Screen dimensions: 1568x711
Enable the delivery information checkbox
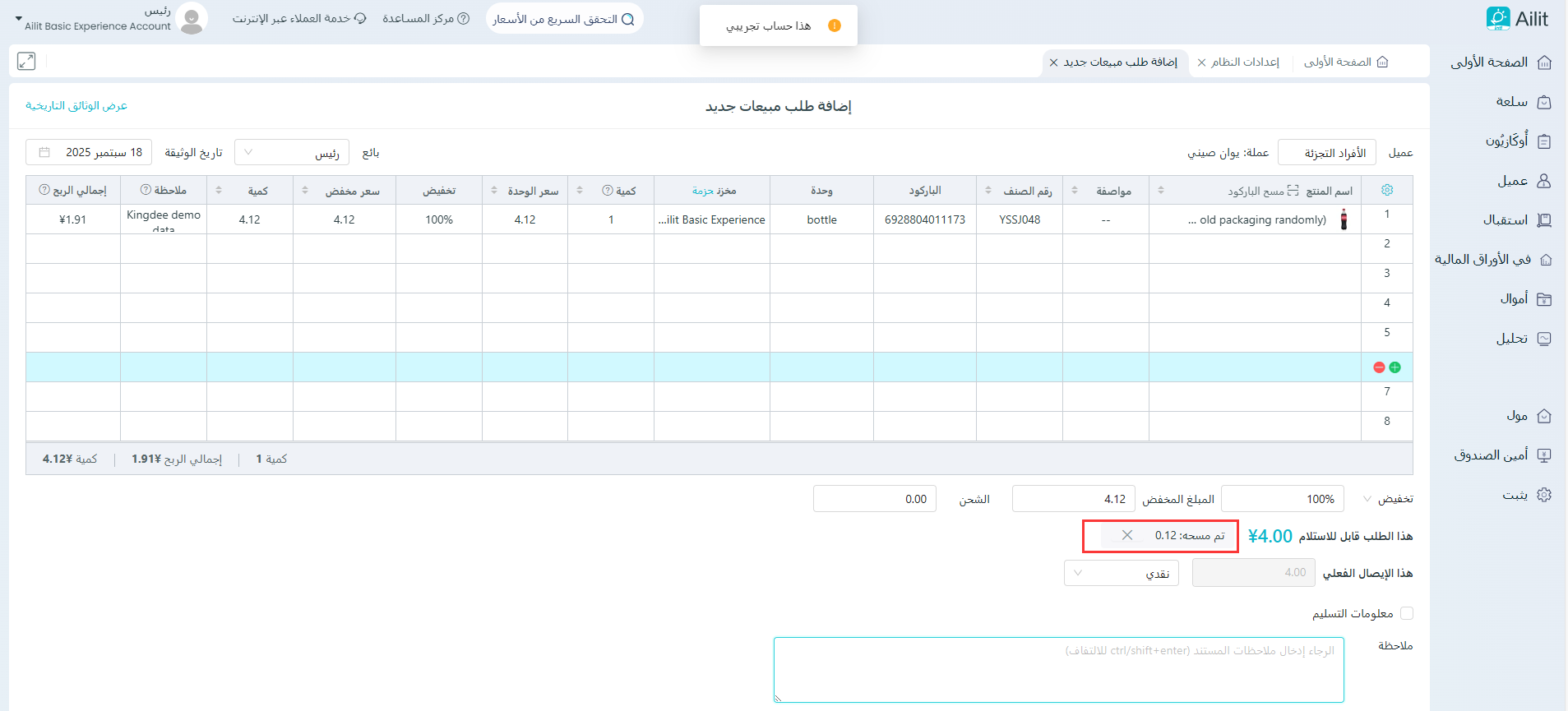(x=1406, y=613)
